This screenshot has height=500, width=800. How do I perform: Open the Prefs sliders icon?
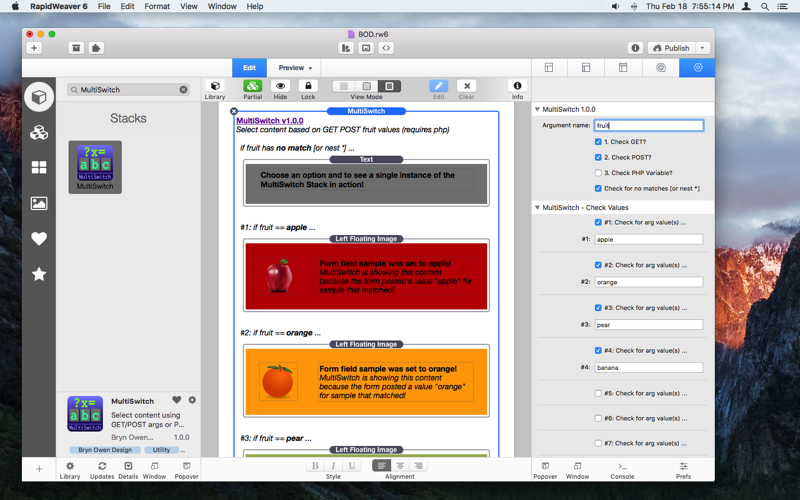click(x=684, y=466)
